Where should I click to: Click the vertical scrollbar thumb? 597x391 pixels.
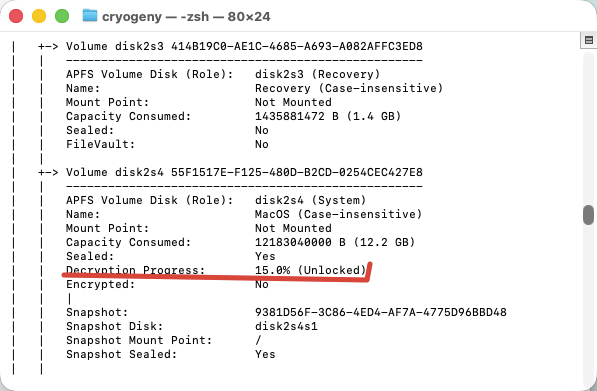tap(588, 215)
